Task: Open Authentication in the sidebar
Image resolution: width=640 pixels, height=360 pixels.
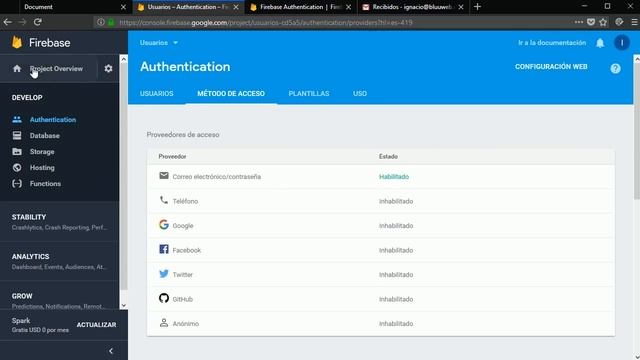Action: [53, 120]
